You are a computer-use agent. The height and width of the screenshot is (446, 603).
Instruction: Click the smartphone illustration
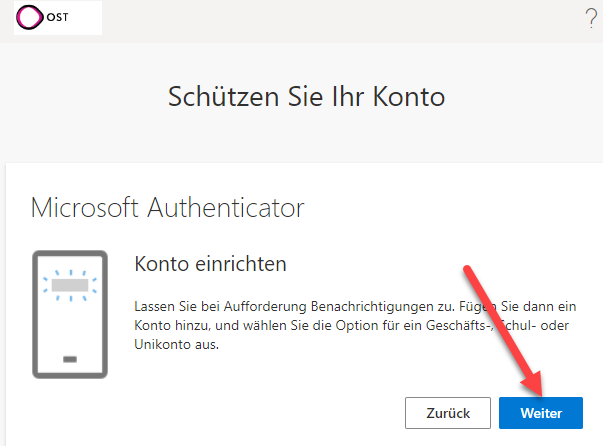69,314
